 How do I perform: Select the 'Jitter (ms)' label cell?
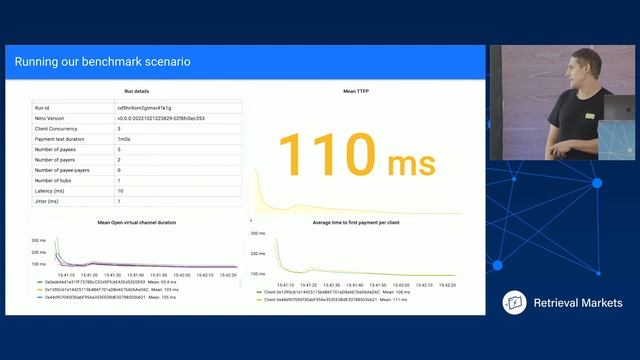point(73,201)
